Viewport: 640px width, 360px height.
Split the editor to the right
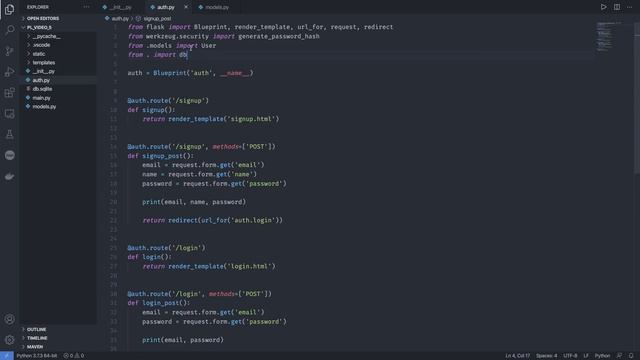[x=617, y=7]
